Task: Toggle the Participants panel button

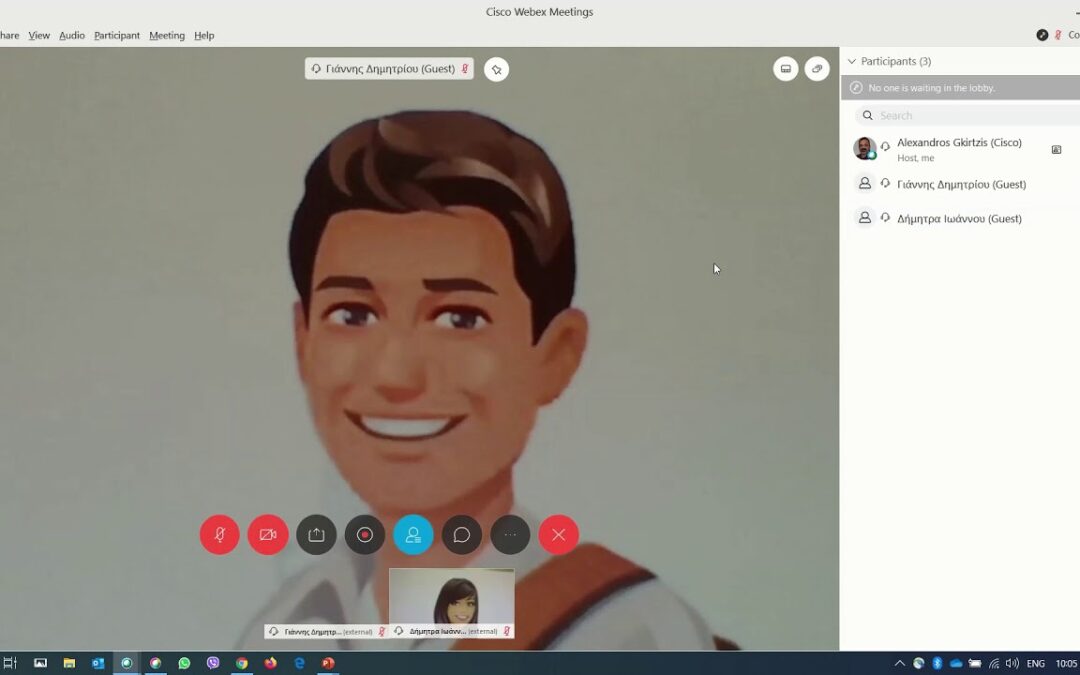Action: tap(413, 535)
